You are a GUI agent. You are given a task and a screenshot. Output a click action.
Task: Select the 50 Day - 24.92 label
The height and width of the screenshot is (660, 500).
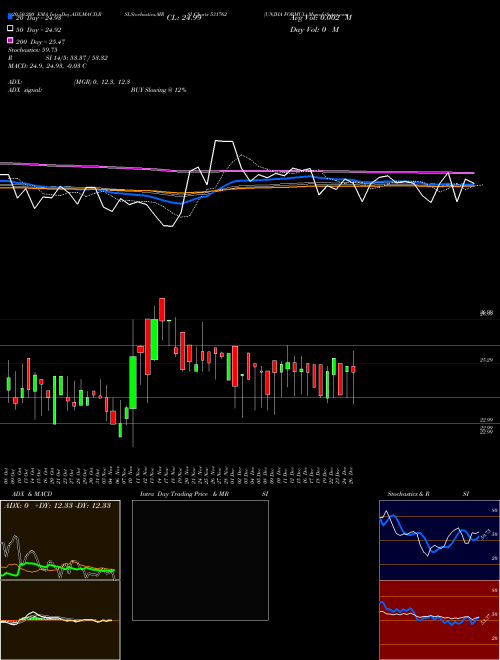pos(39,30)
